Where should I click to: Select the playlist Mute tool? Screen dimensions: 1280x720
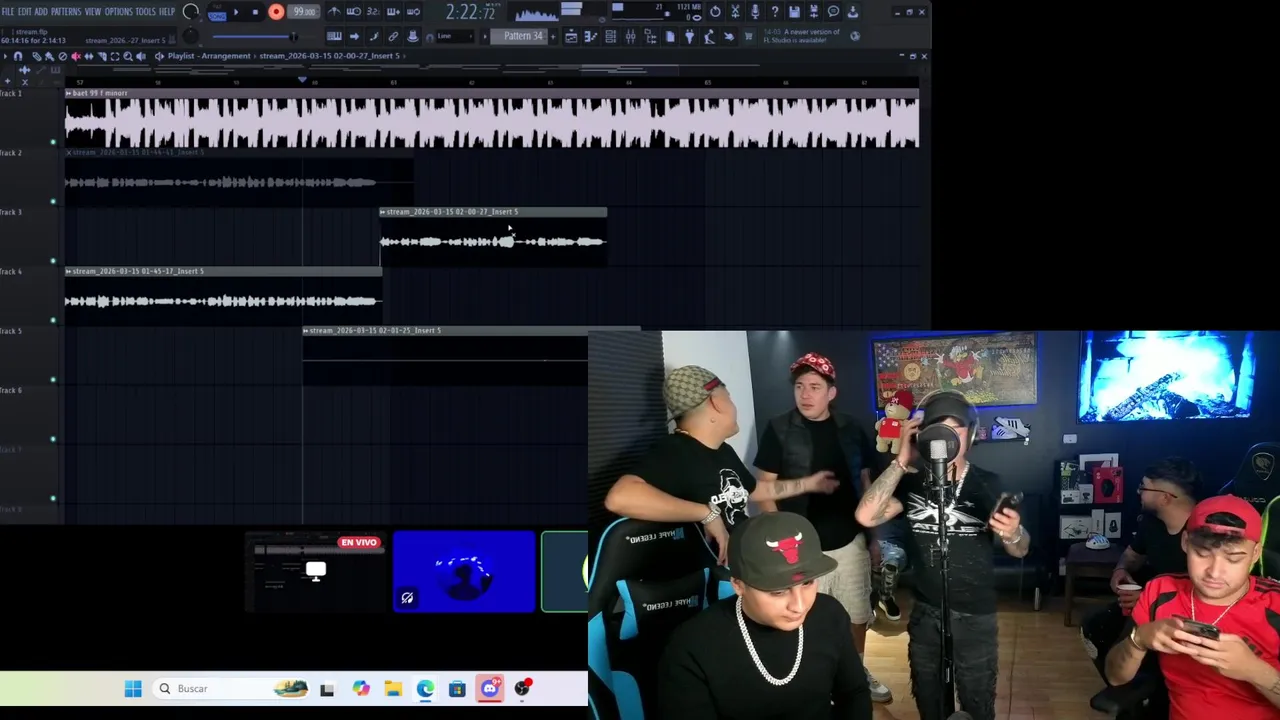[76, 56]
